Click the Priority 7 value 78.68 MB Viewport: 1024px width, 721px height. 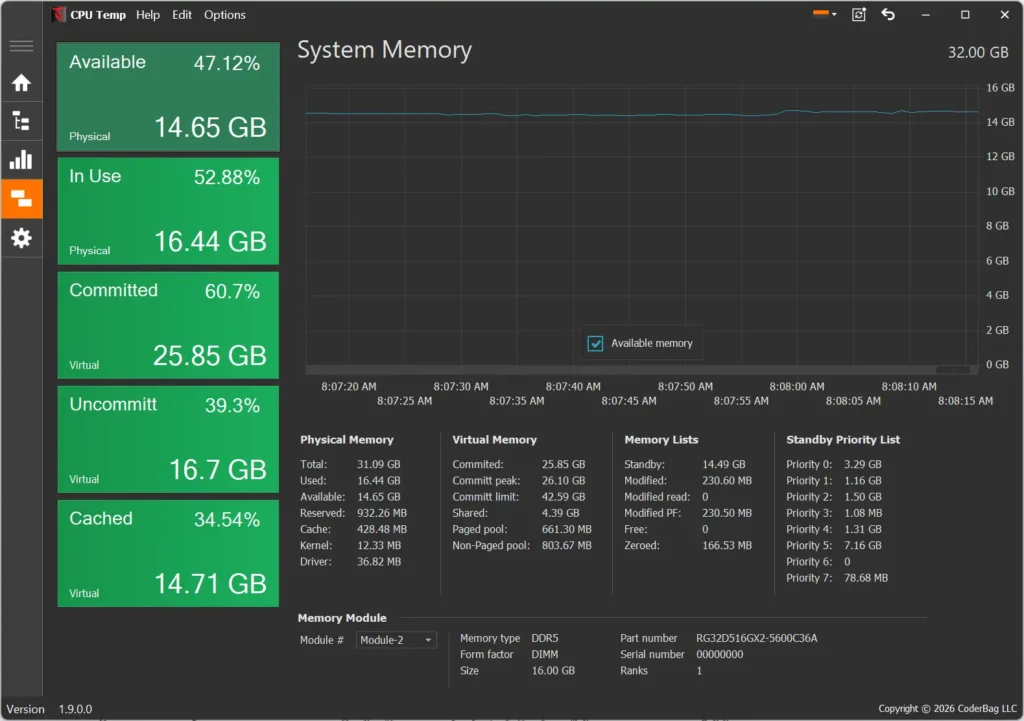tap(866, 578)
